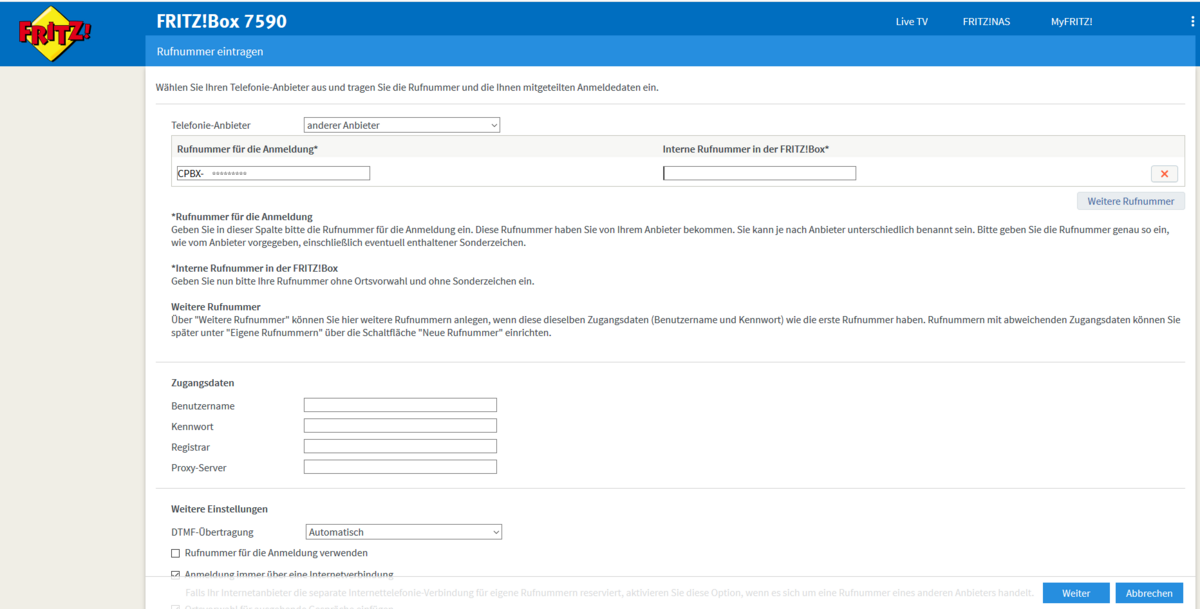1200x609 pixels.
Task: Open Live TV from the top menu
Action: click(x=911, y=21)
